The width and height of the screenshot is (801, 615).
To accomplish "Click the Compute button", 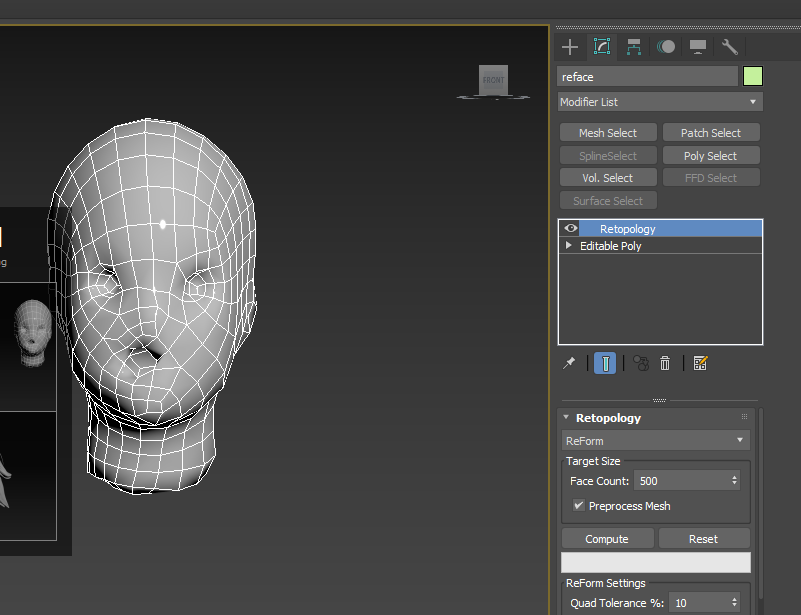I will coord(607,539).
